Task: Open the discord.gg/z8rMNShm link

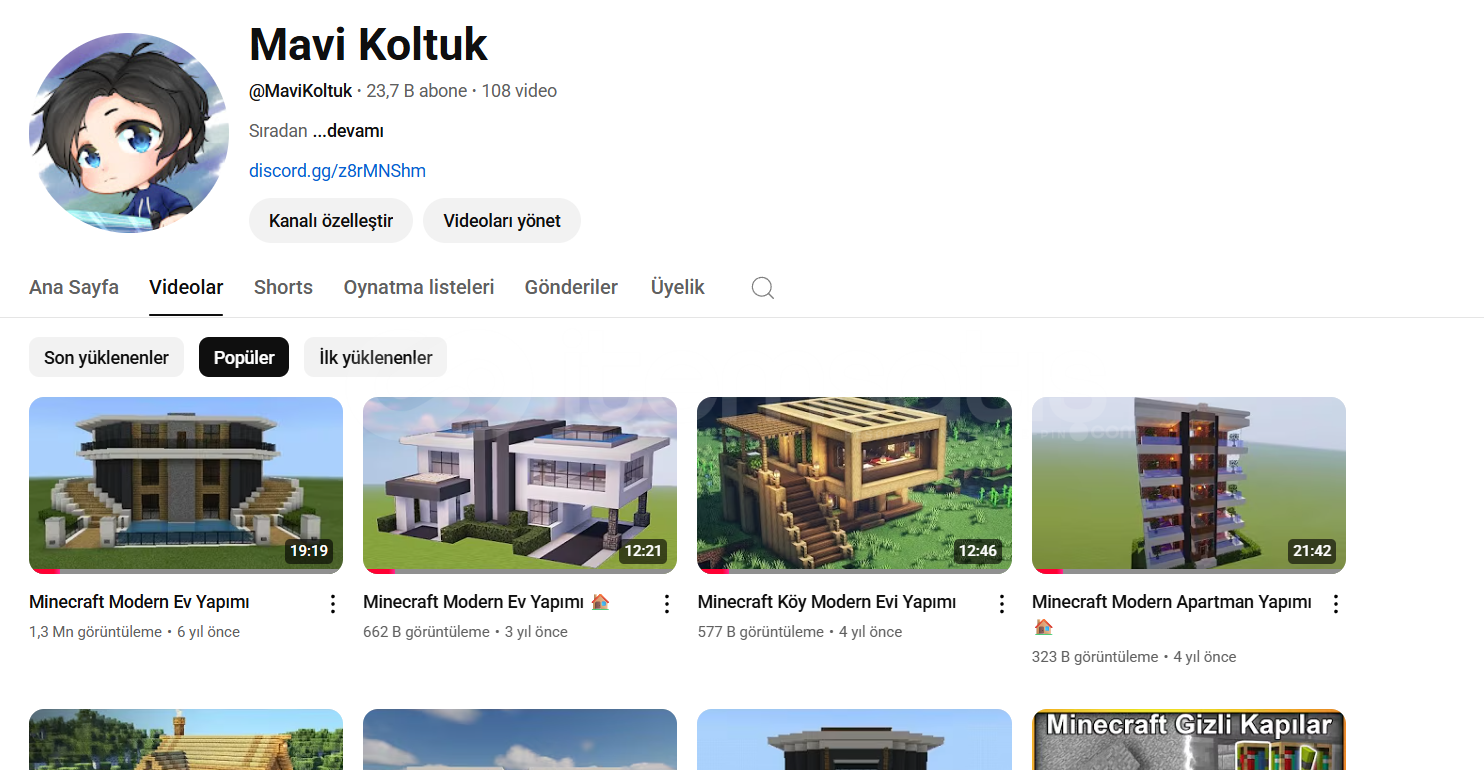Action: [x=337, y=171]
